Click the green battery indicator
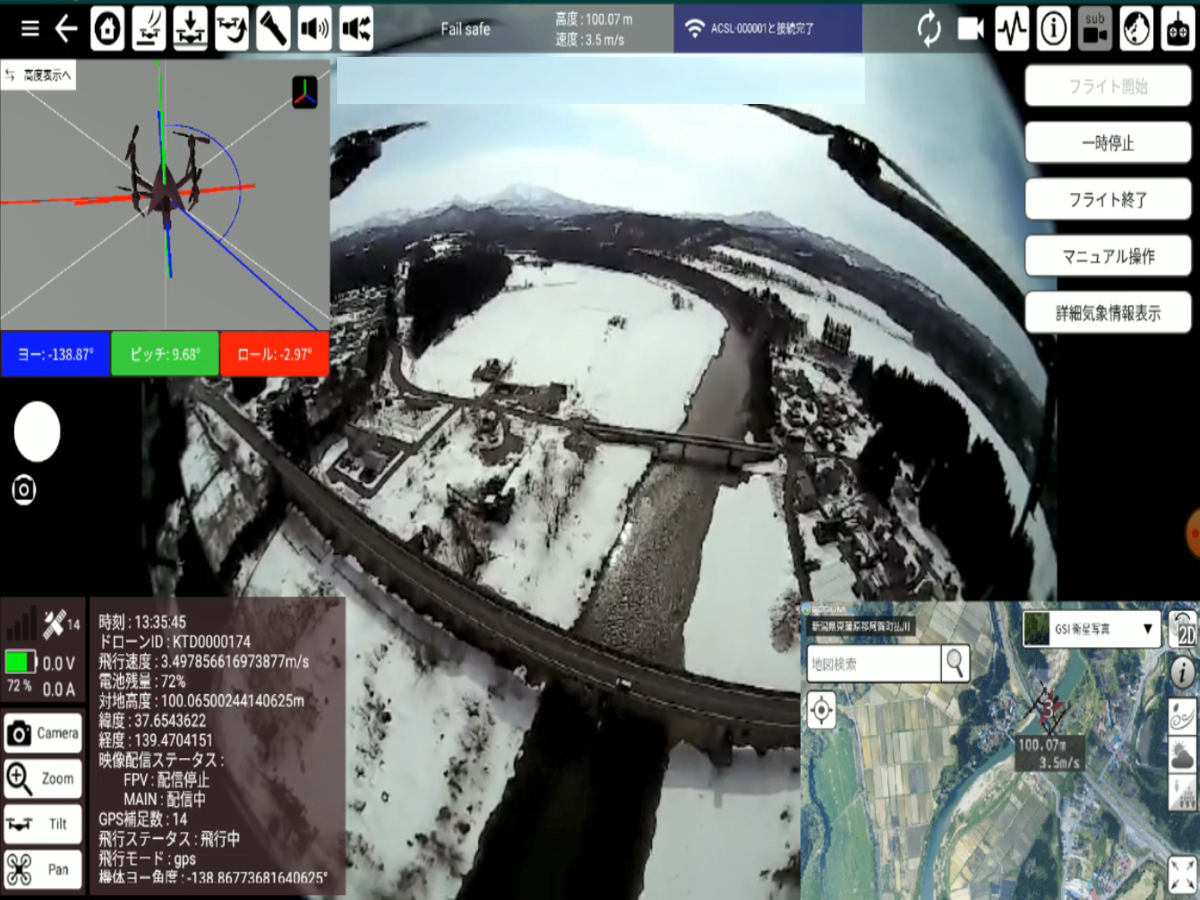Screen dimensions: 1200x900 coord(20,662)
